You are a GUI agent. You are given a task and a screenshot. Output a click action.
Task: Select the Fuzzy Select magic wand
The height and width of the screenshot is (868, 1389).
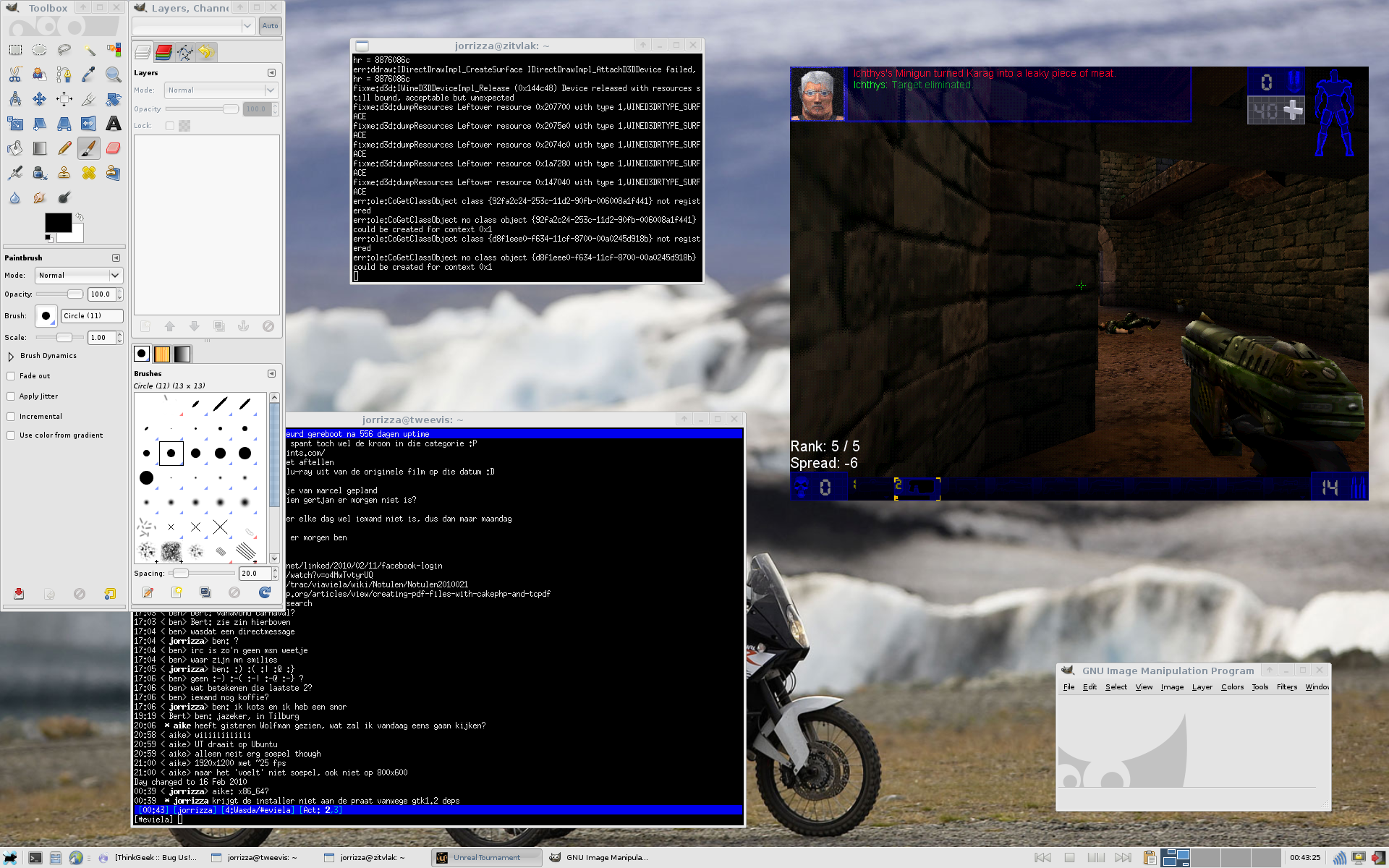[x=89, y=50]
